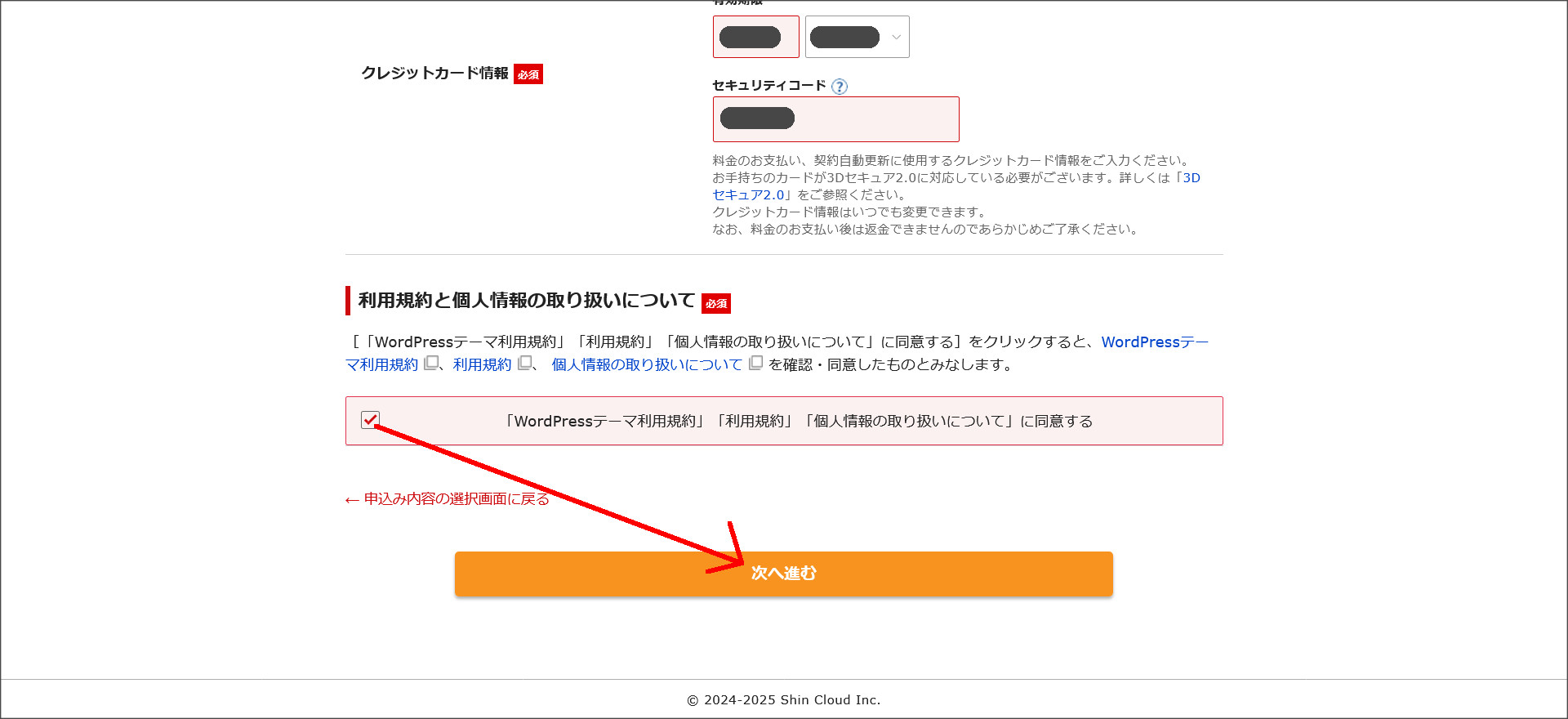
Task: Click the orange 次へ進む button
Action: 784,574
